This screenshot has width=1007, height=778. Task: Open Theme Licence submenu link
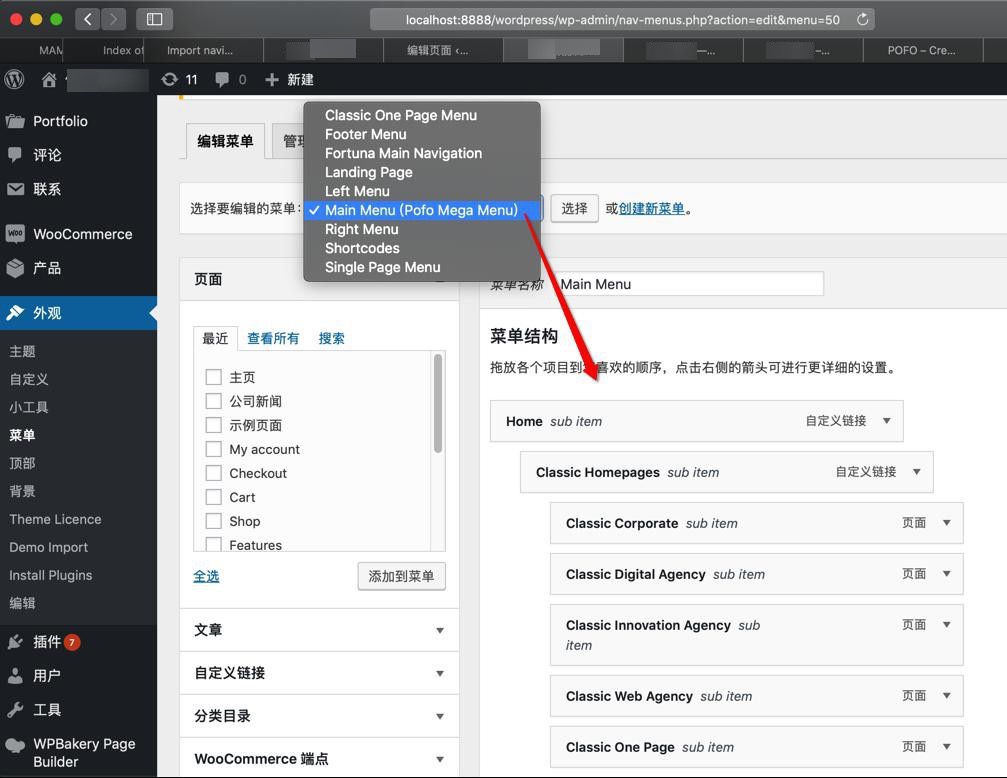click(55, 519)
